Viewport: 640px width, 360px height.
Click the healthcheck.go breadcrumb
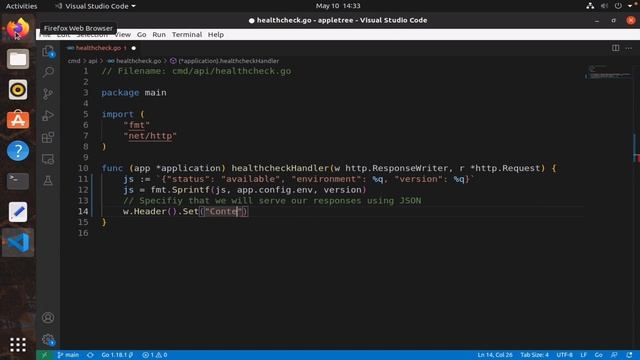point(134,61)
